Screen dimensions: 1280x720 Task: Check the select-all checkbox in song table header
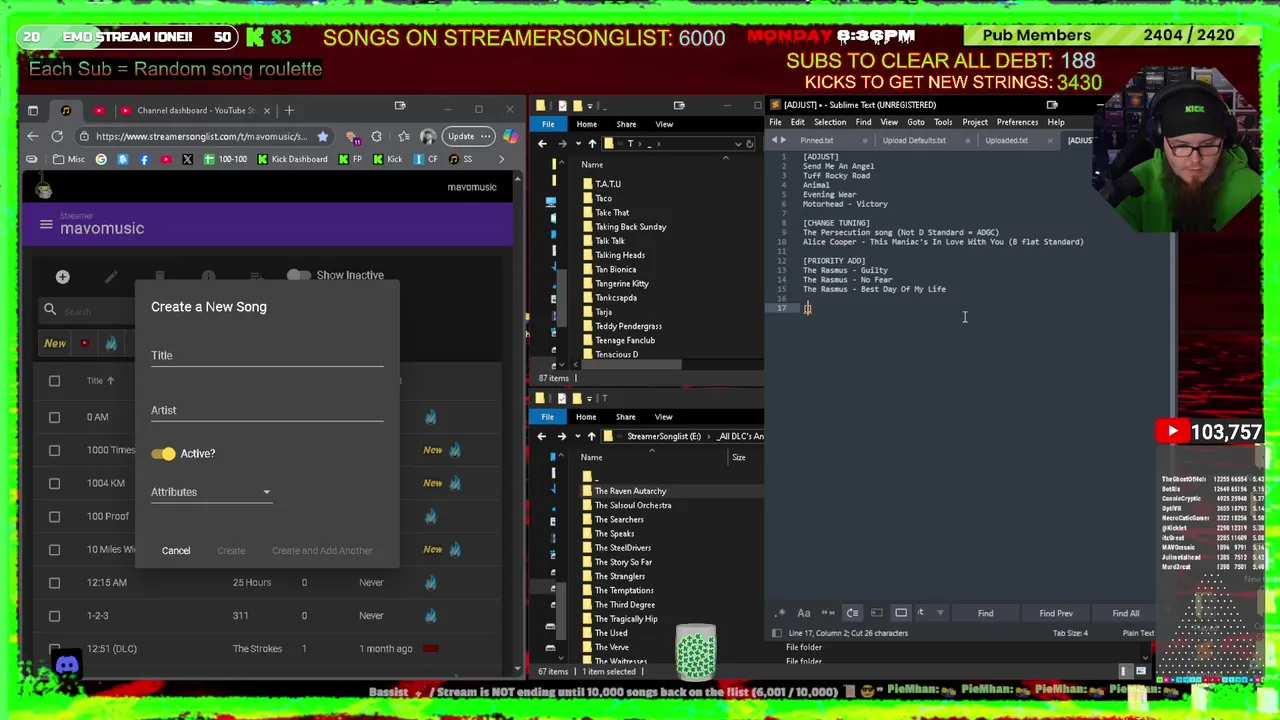[x=55, y=381]
